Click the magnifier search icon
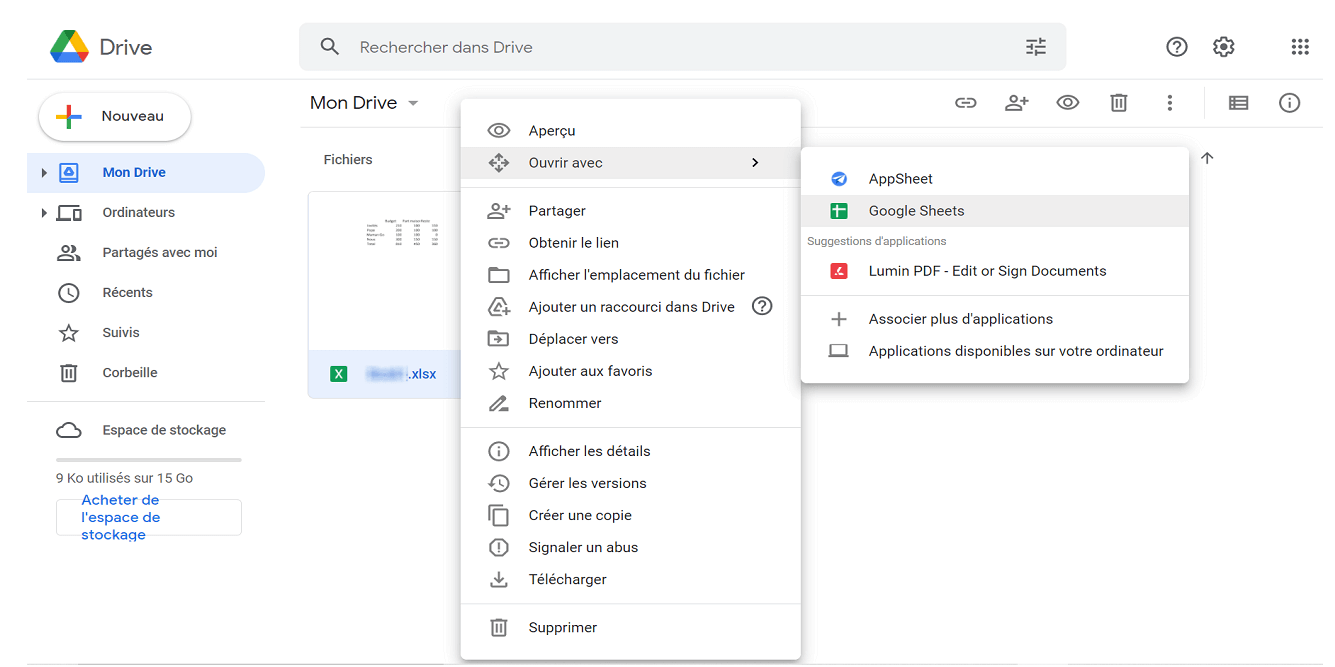 330,47
